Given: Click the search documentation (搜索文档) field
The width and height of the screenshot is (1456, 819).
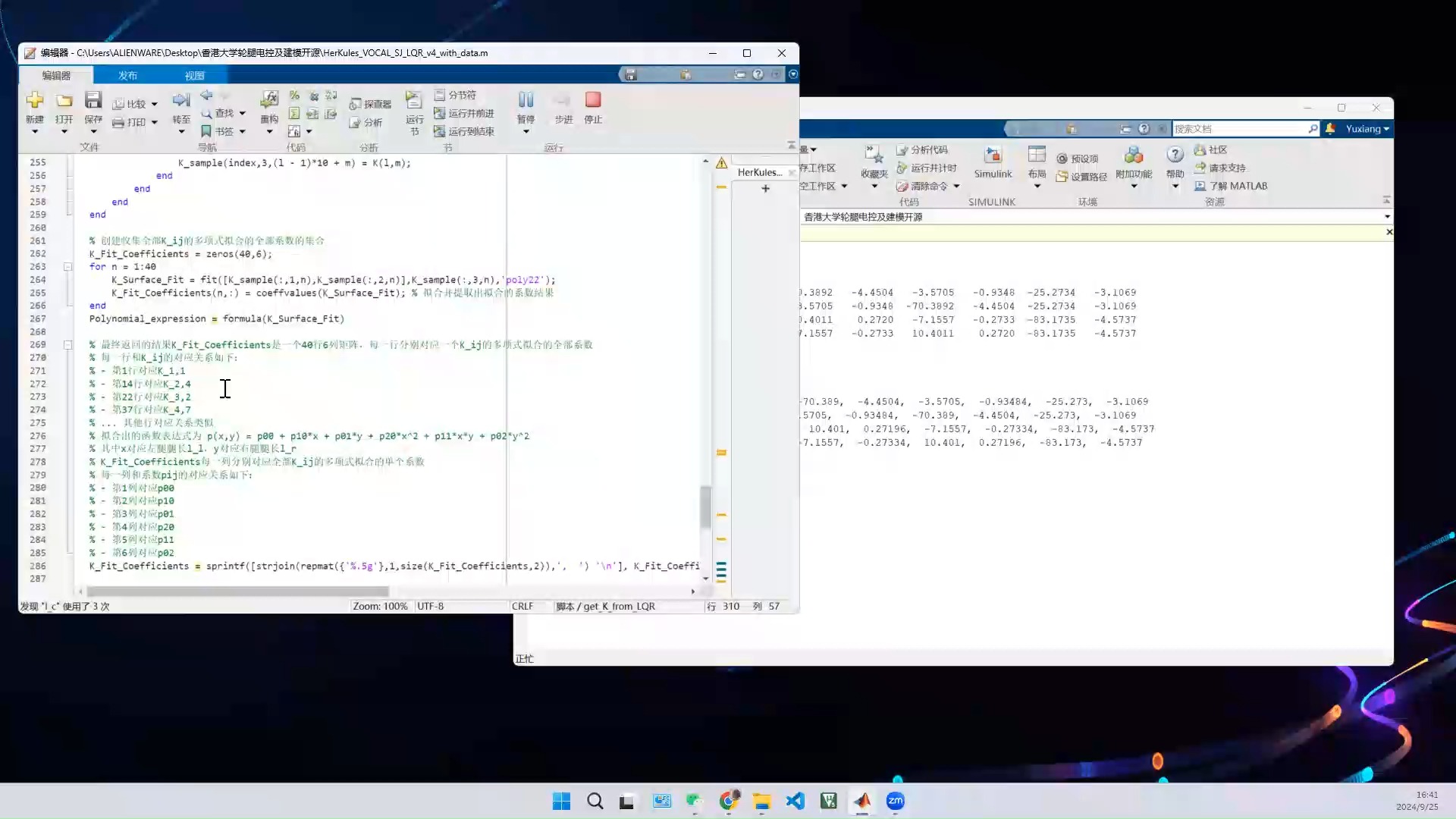Looking at the screenshot, I should click(1239, 129).
